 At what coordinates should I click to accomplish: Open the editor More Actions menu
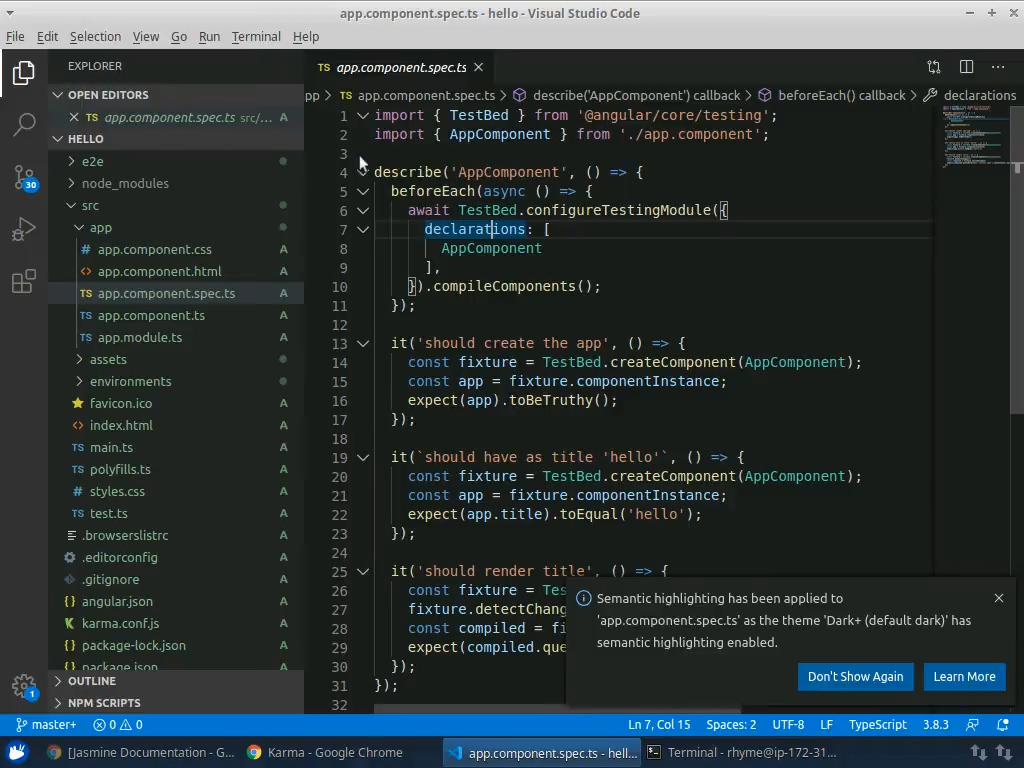(998, 67)
